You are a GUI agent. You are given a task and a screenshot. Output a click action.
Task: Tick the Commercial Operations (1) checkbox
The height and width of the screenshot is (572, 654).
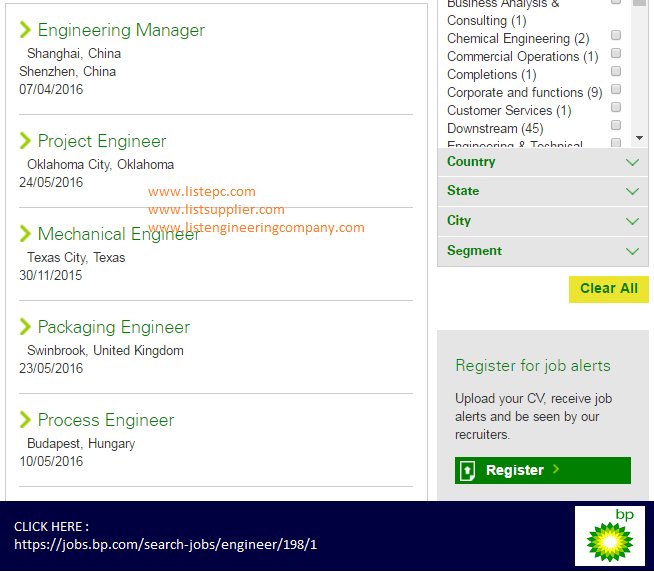[616, 53]
